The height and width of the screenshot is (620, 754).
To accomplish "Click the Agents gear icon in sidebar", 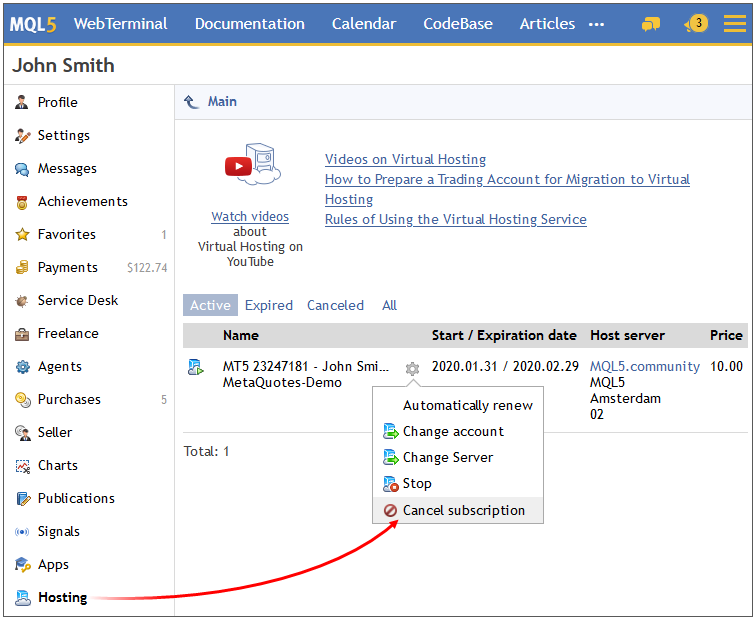I will tap(22, 367).
